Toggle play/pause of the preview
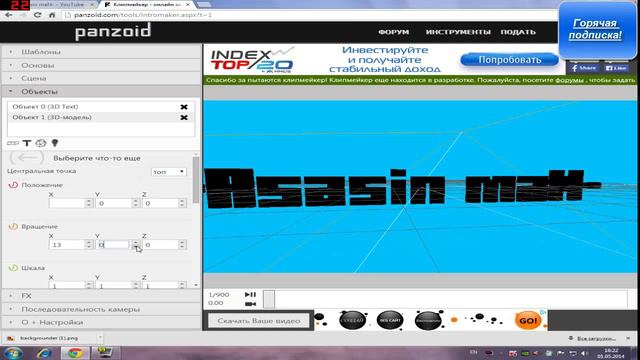 click(250, 294)
